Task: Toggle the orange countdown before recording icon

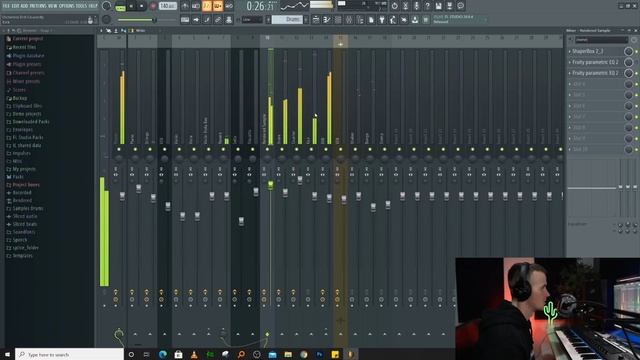Action: (x=207, y=6)
